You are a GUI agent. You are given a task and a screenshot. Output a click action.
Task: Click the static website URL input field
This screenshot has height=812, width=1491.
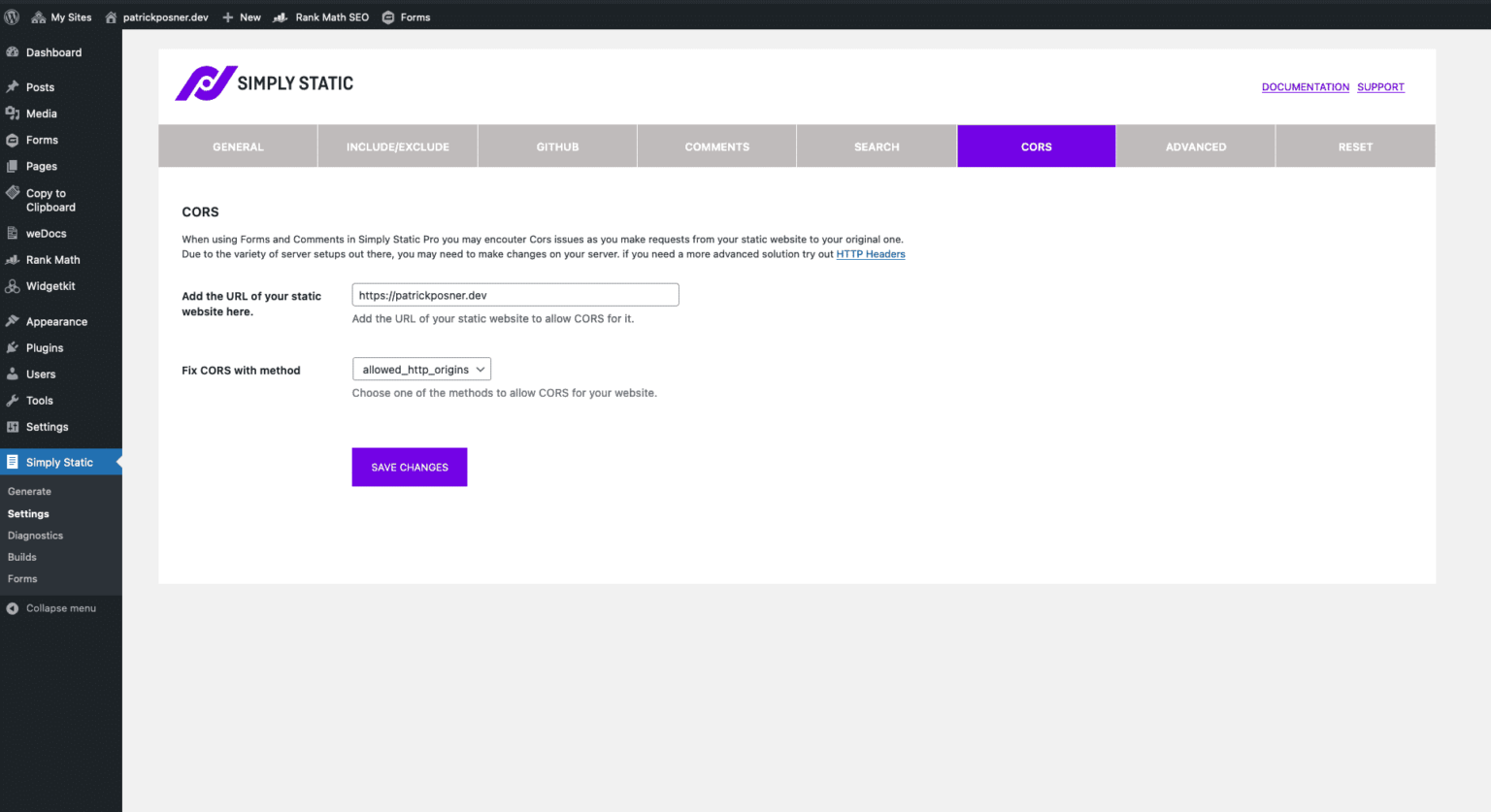coord(514,294)
